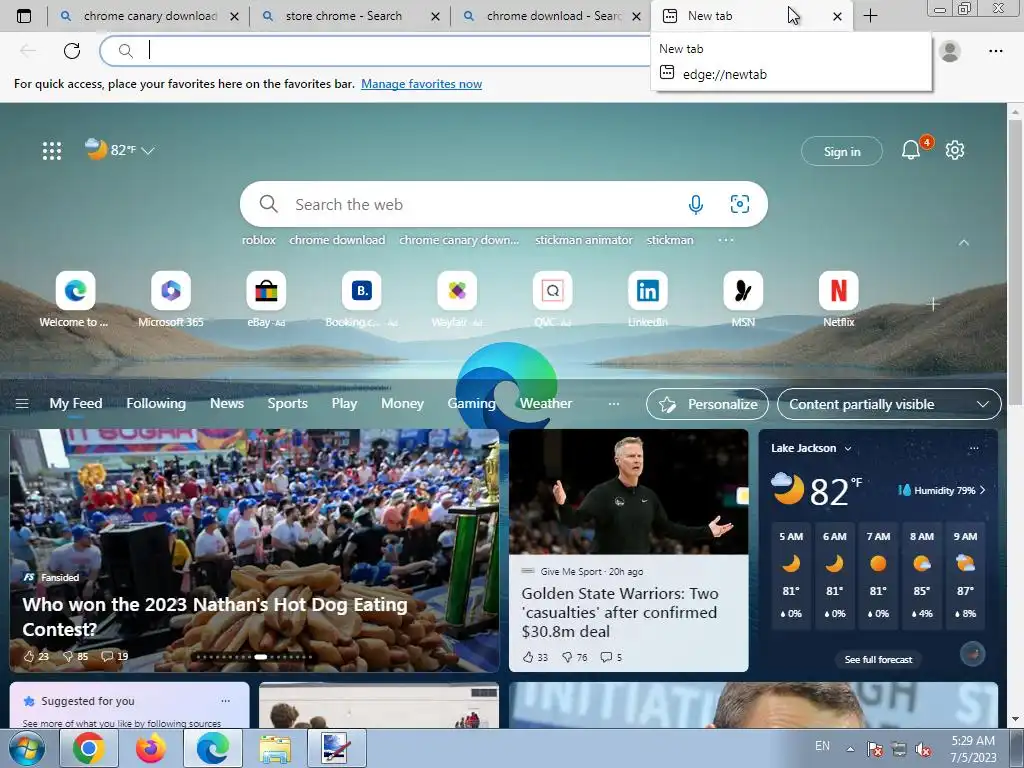Click Manage favorites now link
This screenshot has height=768, width=1024.
(421, 84)
